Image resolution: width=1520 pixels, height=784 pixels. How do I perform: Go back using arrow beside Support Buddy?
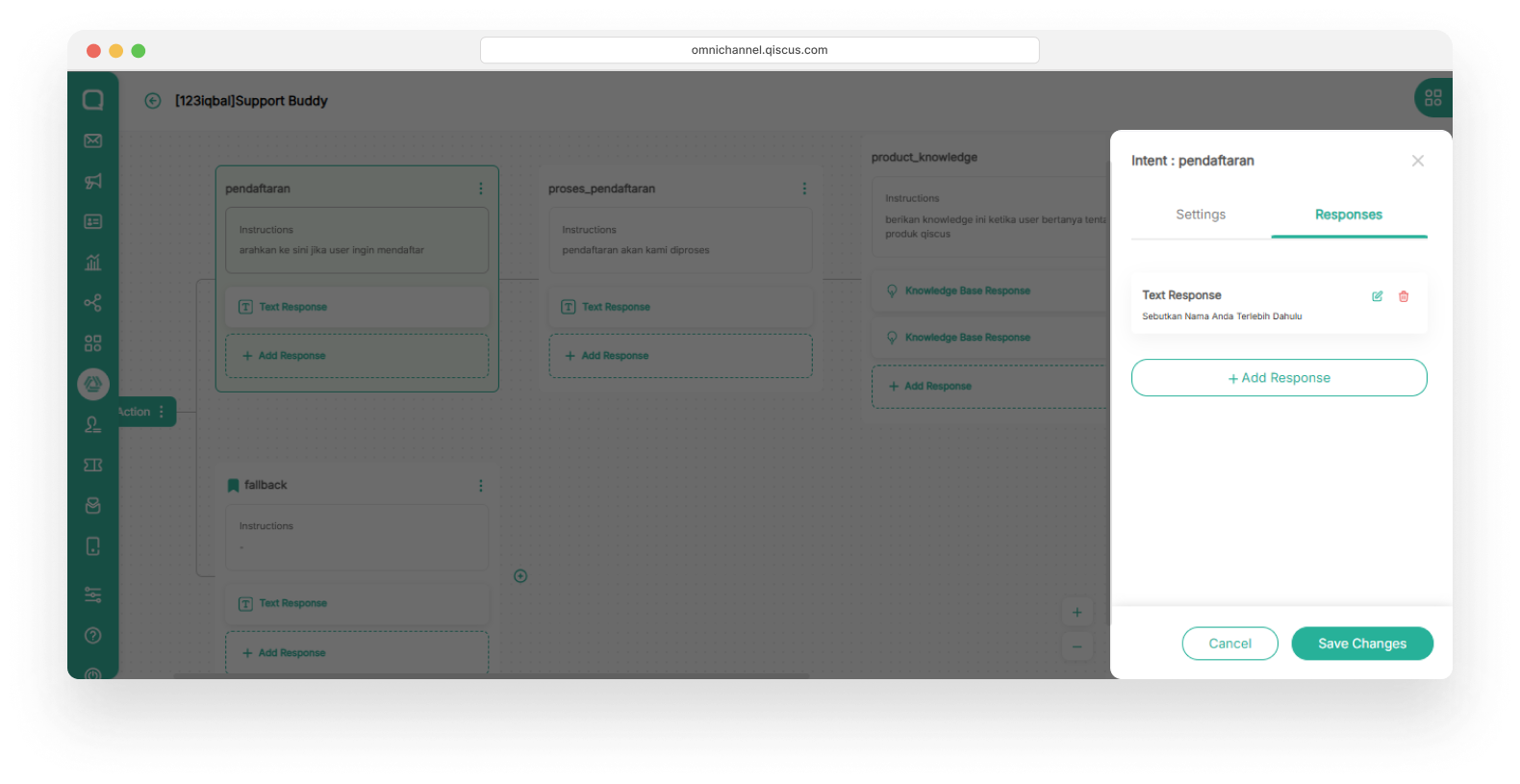[153, 101]
